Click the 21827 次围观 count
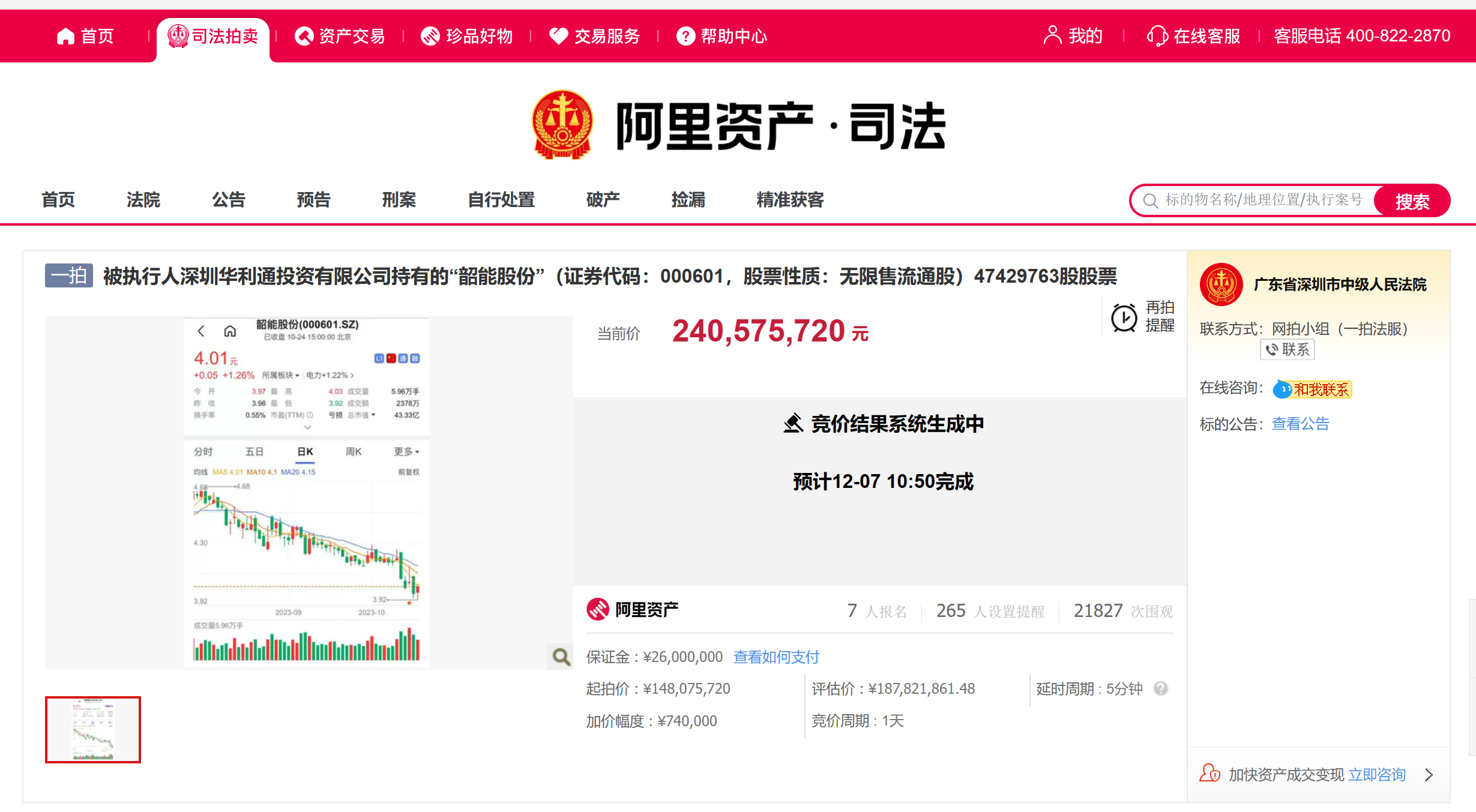Screen dimensions: 1476x812 1123,611
